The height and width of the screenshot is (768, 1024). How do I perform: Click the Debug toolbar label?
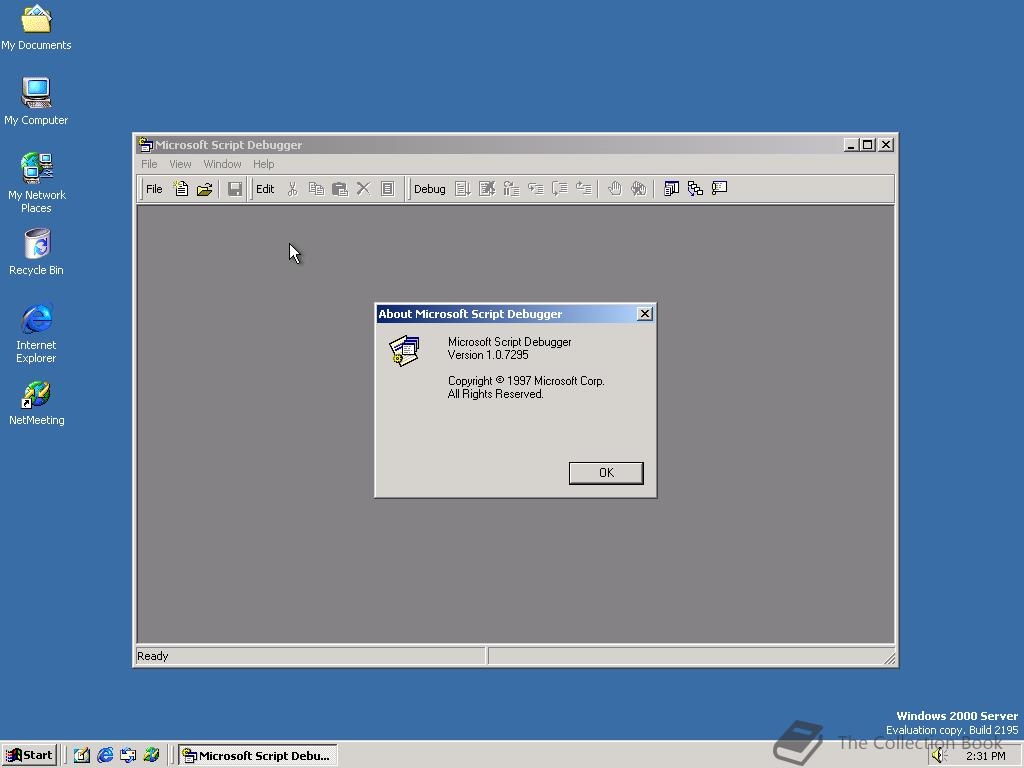pyautogui.click(x=430, y=189)
